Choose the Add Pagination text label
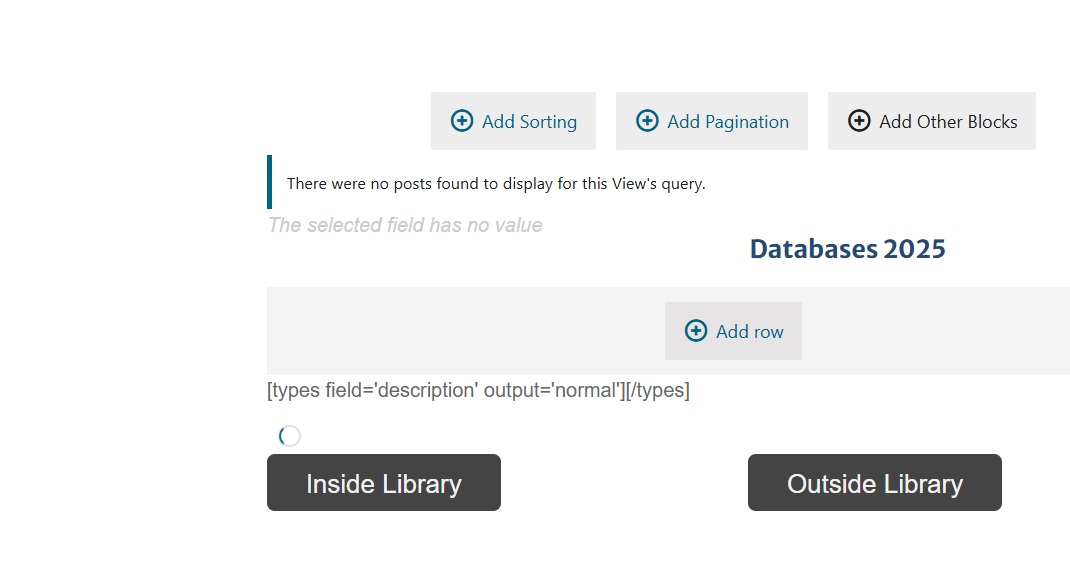Viewport: 1070px width, 561px height. click(728, 121)
